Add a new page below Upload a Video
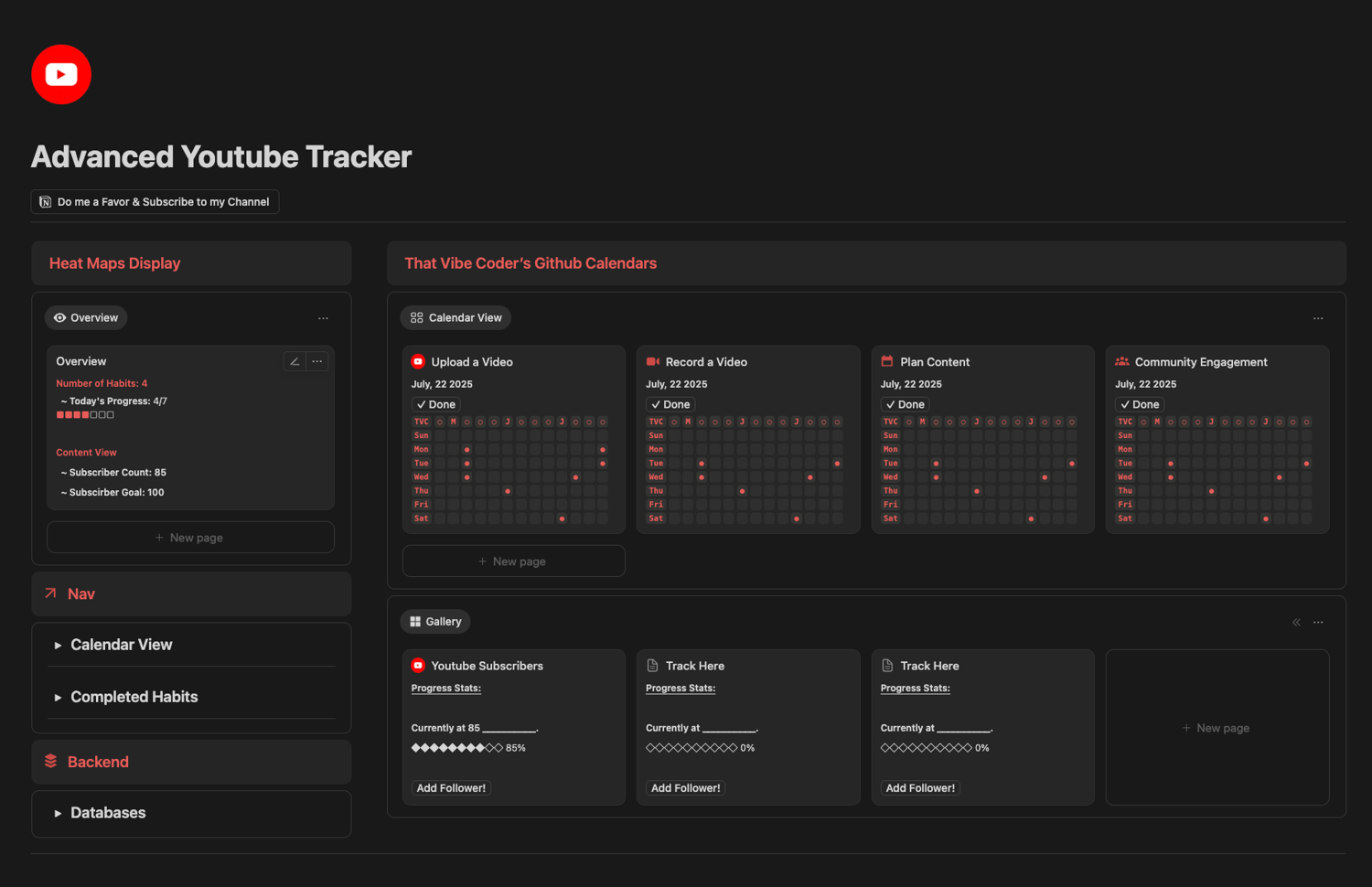The width and height of the screenshot is (1372, 887). [513, 561]
